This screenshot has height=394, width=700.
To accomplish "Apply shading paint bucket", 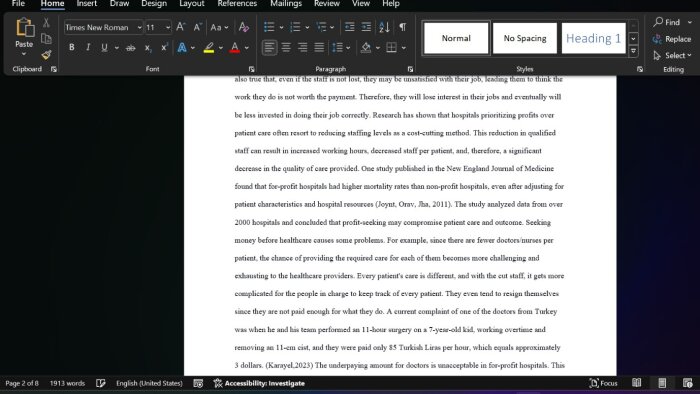I will 366,47.
